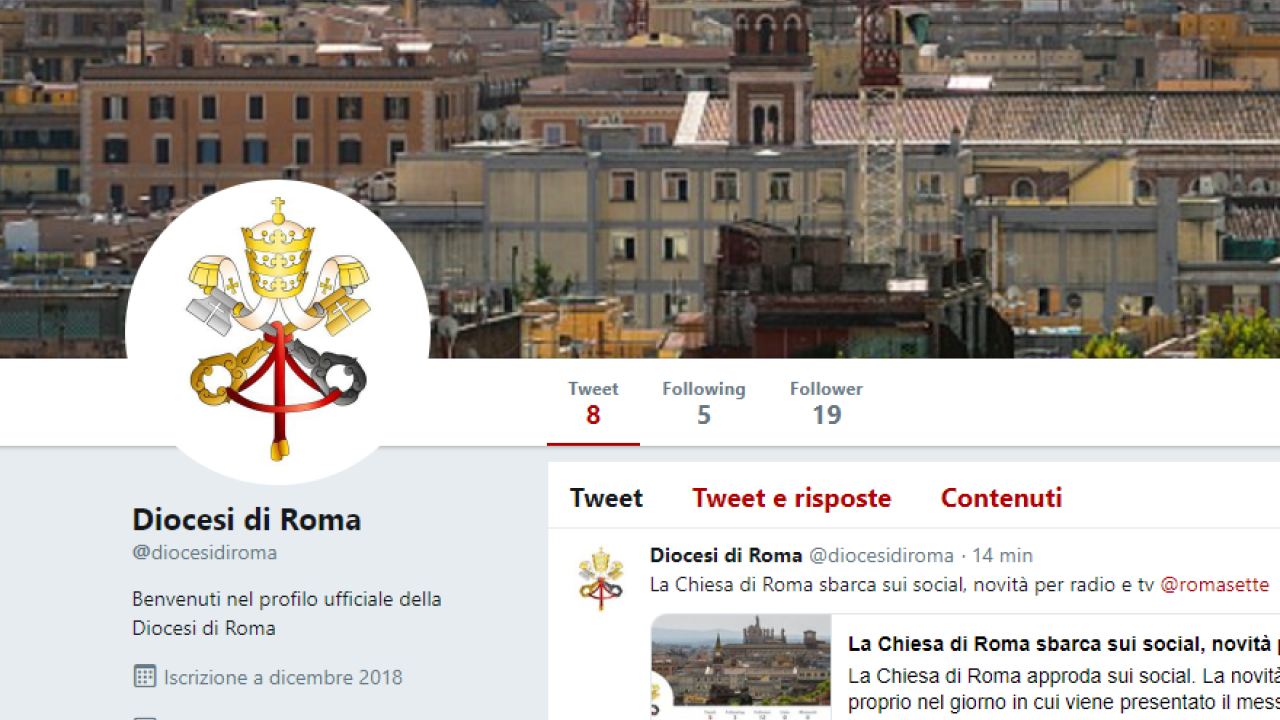The image size is (1280, 720).
Task: Open the article preview thumbnail image
Action: (740, 667)
